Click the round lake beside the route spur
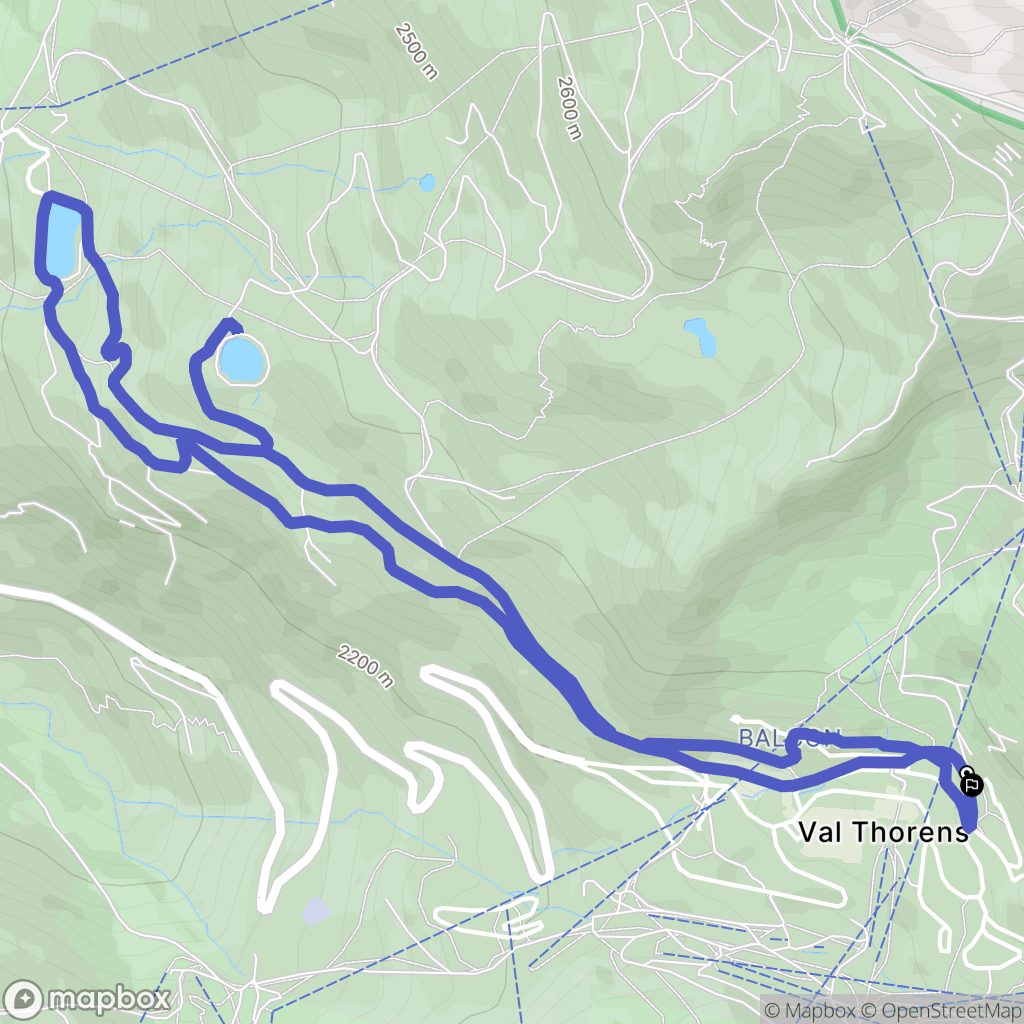This screenshot has width=1024, height=1024. 242,360
